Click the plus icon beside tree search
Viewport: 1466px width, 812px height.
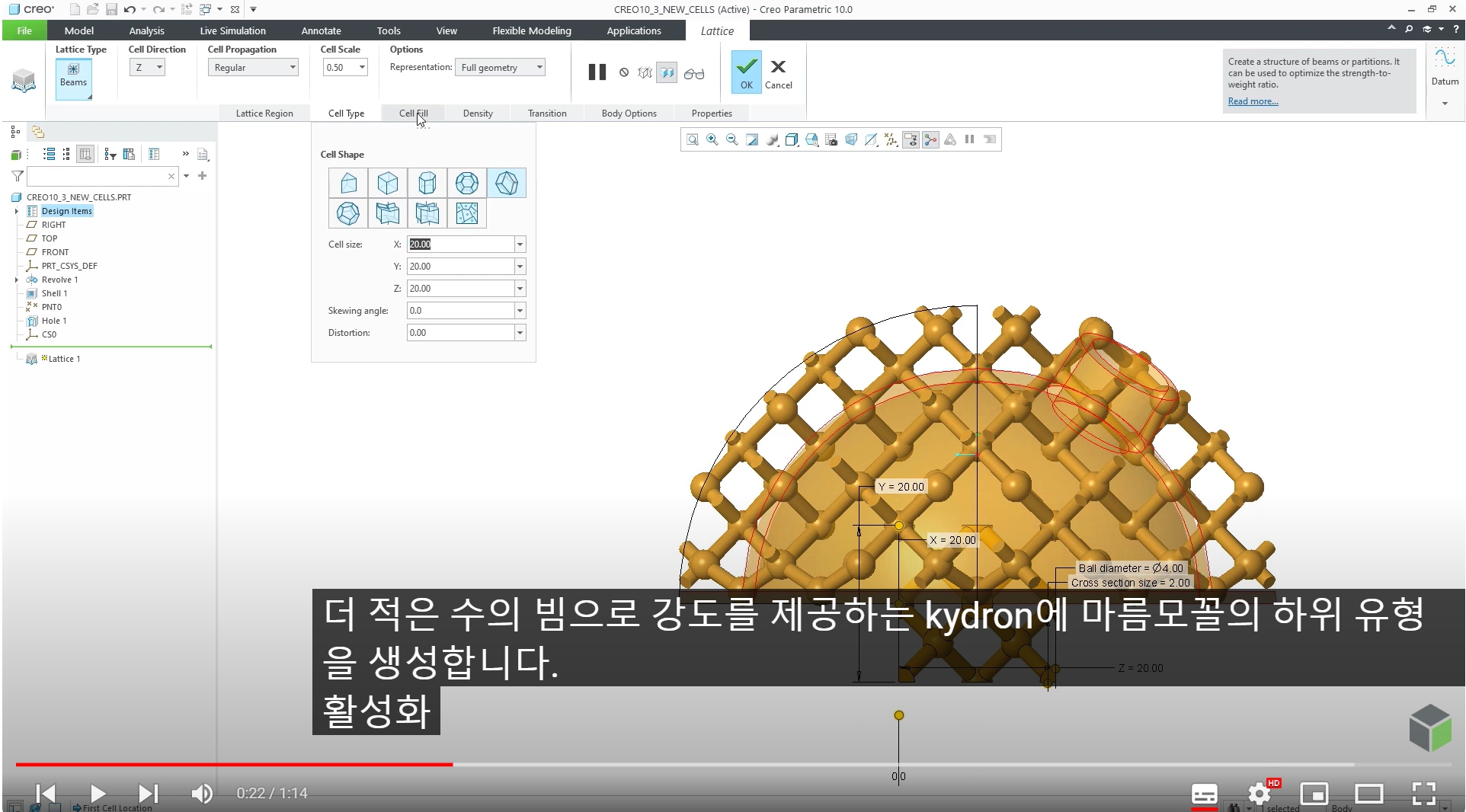(x=202, y=176)
